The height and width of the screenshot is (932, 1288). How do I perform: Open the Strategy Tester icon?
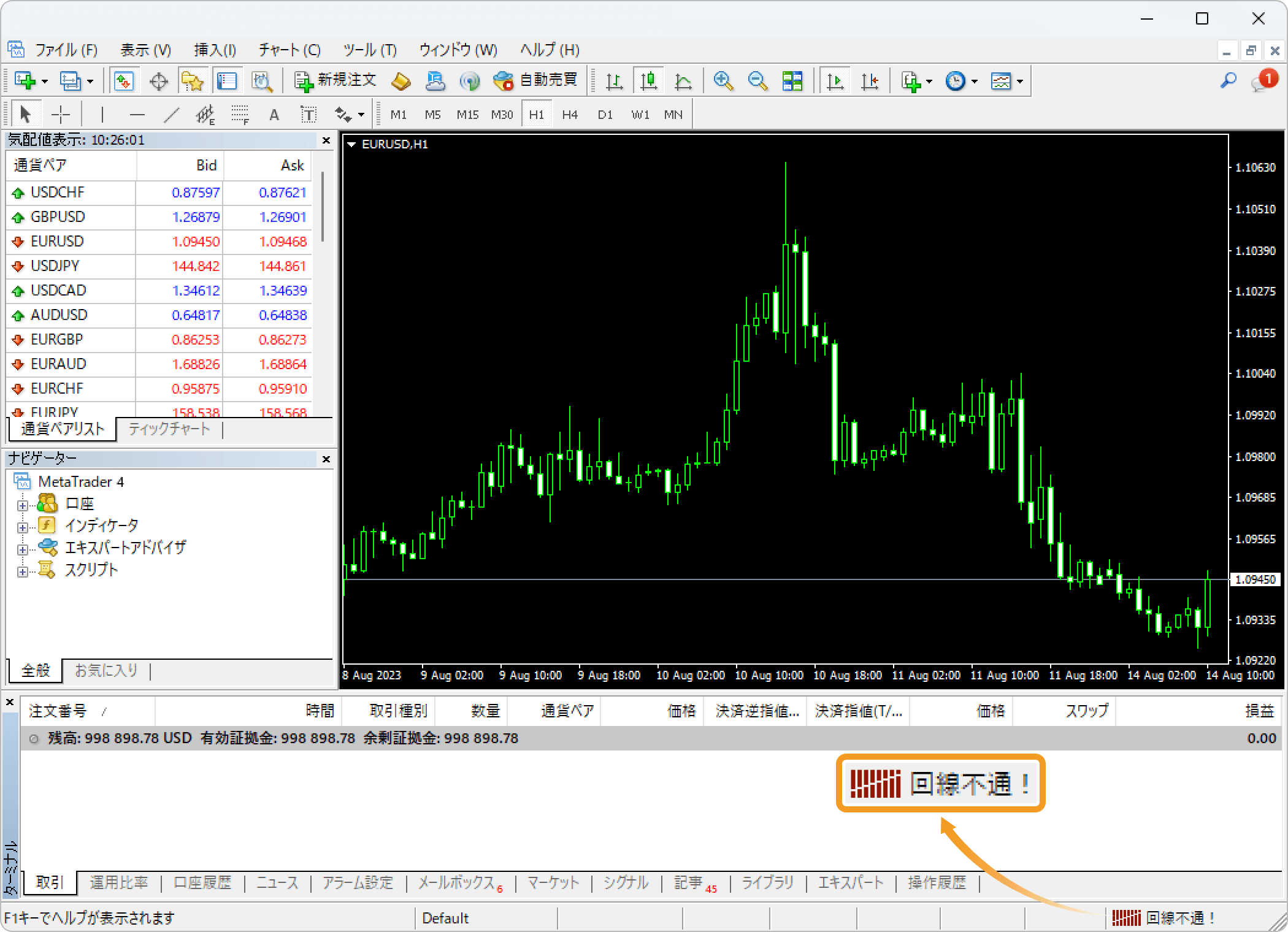click(x=262, y=81)
